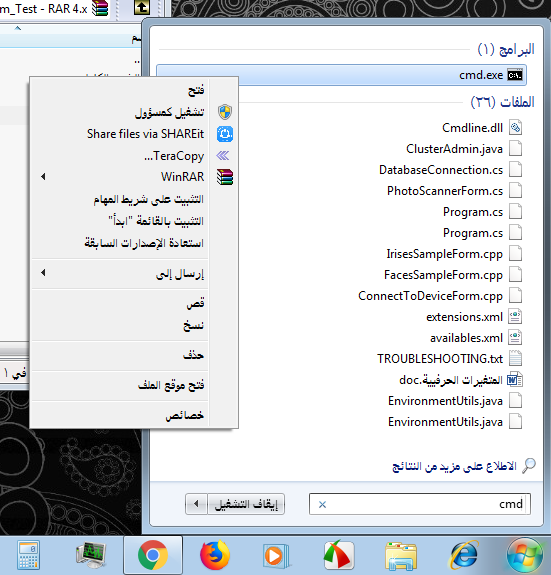Click the إيقاف التشغيل shutdown button

(x=246, y=504)
